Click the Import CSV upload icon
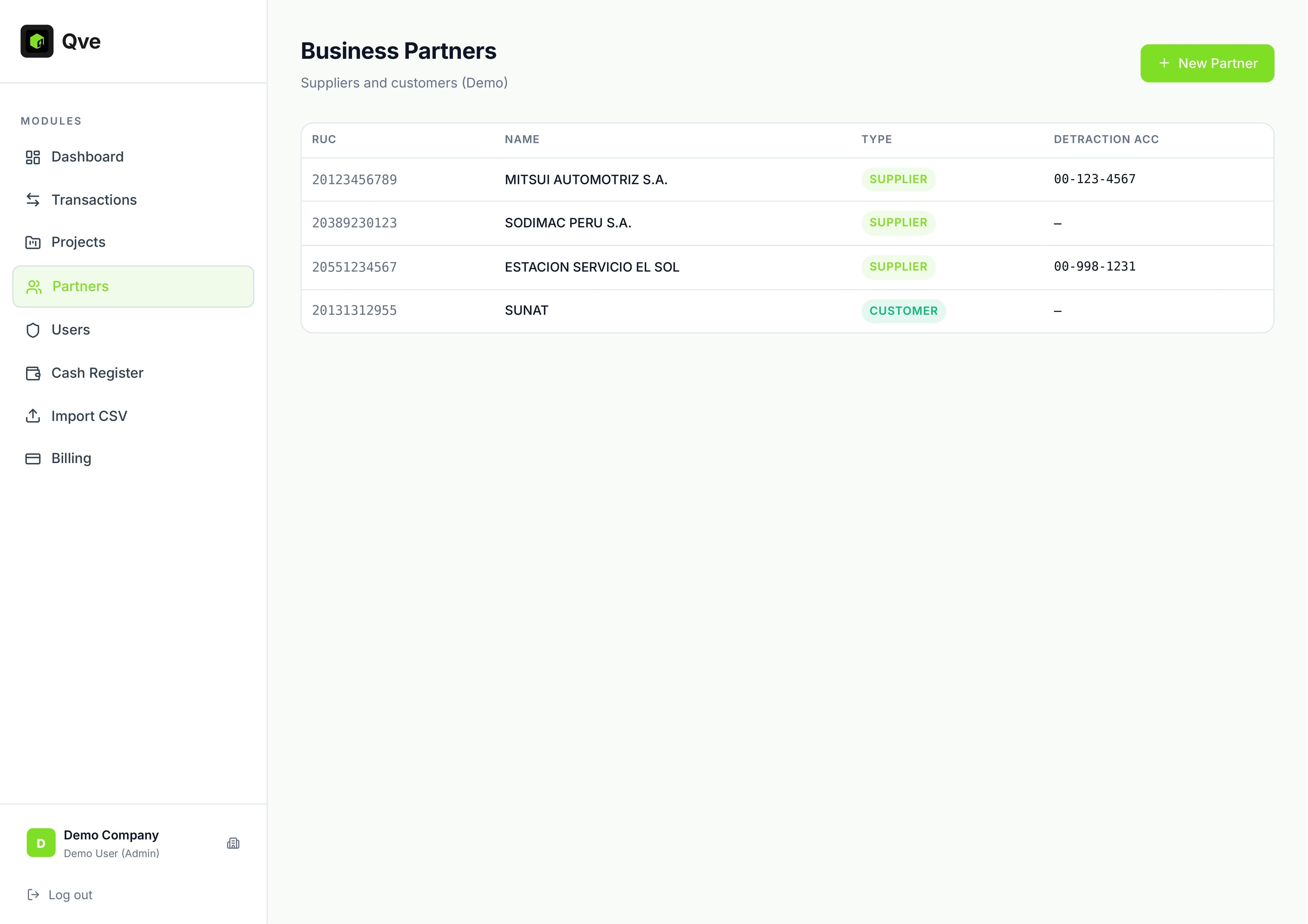 click(33, 416)
